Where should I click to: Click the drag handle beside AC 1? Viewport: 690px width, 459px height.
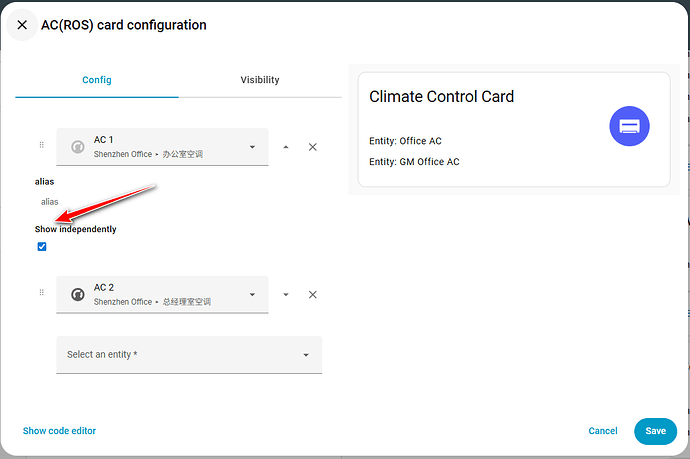[x=41, y=146]
